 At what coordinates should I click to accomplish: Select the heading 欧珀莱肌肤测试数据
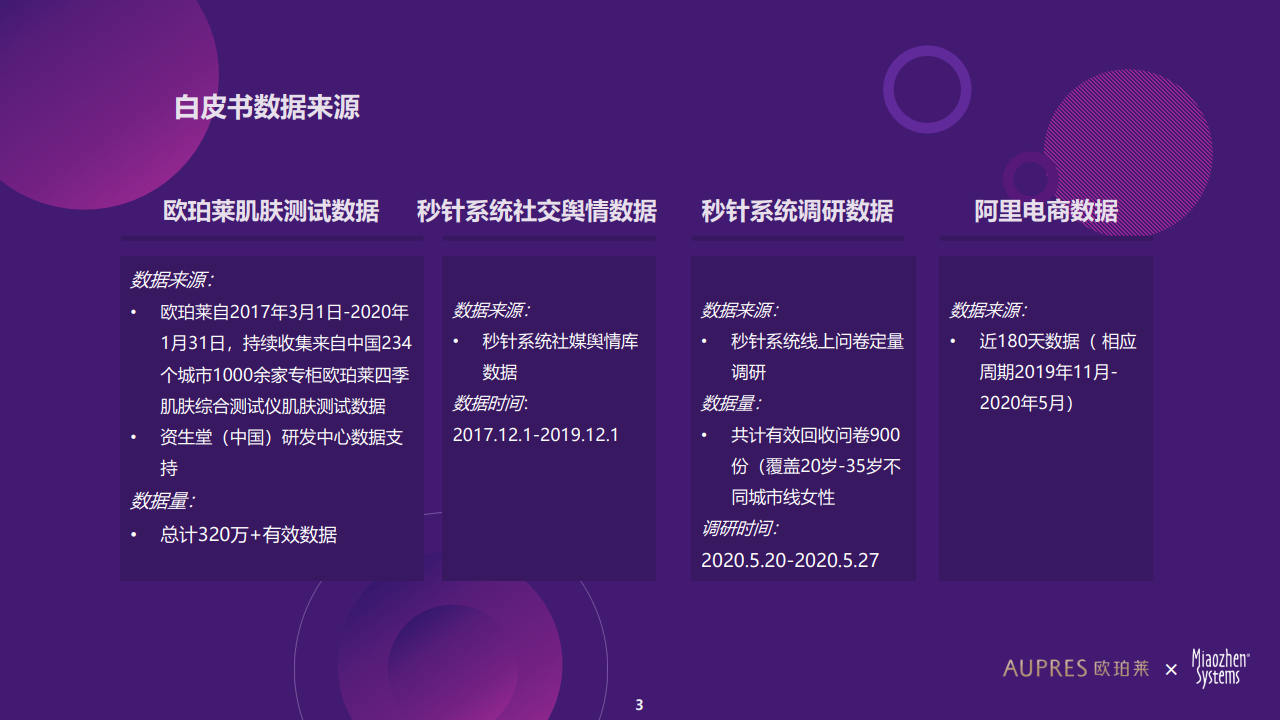pos(271,211)
